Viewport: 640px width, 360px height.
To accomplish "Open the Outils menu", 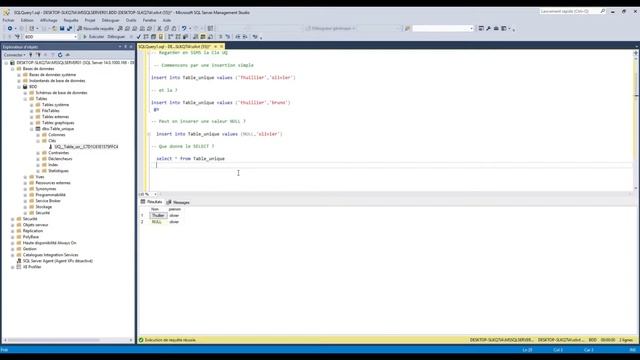I will coord(131,20).
